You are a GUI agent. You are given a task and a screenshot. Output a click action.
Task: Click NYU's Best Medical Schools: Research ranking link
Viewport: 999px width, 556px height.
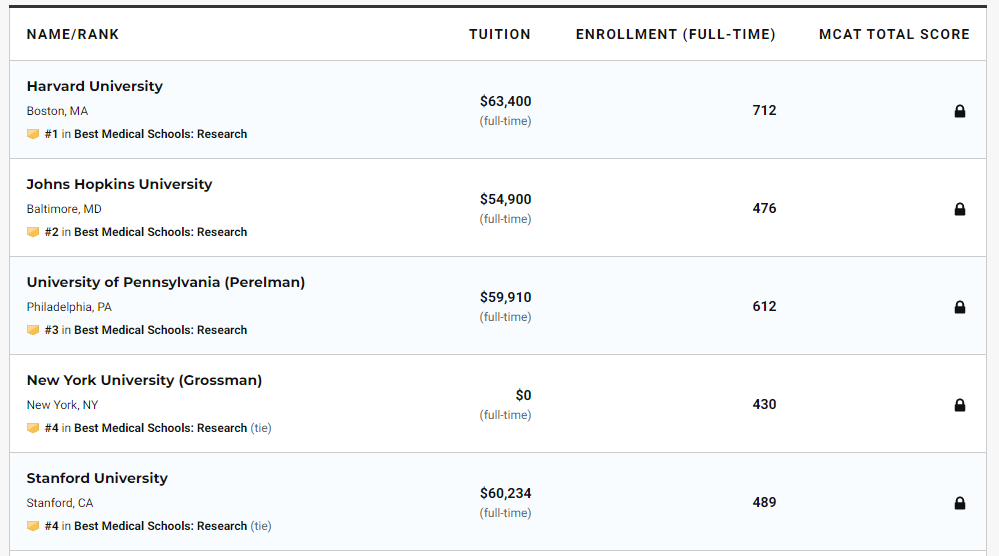tap(160, 428)
